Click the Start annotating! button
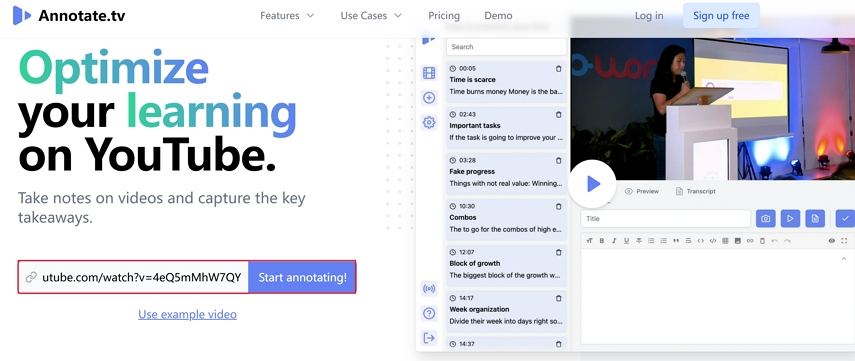Screen dimensions: 855x361 tap(302, 278)
